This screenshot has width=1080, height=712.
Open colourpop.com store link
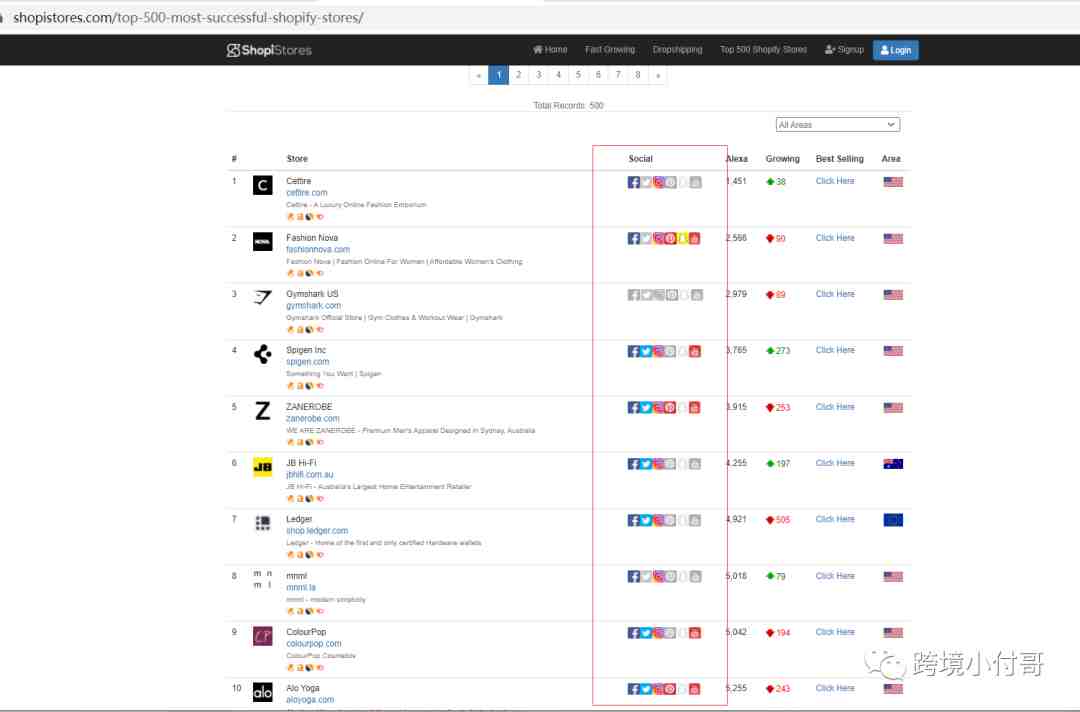click(313, 644)
